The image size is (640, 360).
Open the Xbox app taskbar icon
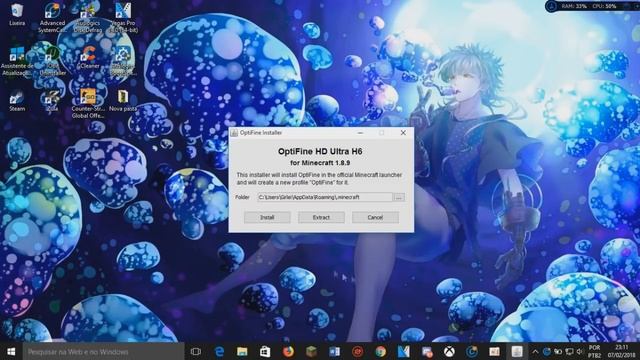point(449,351)
